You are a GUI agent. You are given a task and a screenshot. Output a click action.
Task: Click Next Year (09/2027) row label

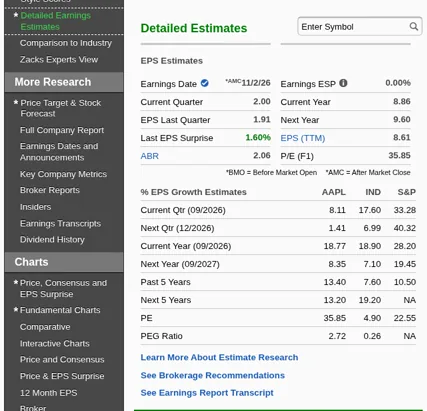[180, 264]
